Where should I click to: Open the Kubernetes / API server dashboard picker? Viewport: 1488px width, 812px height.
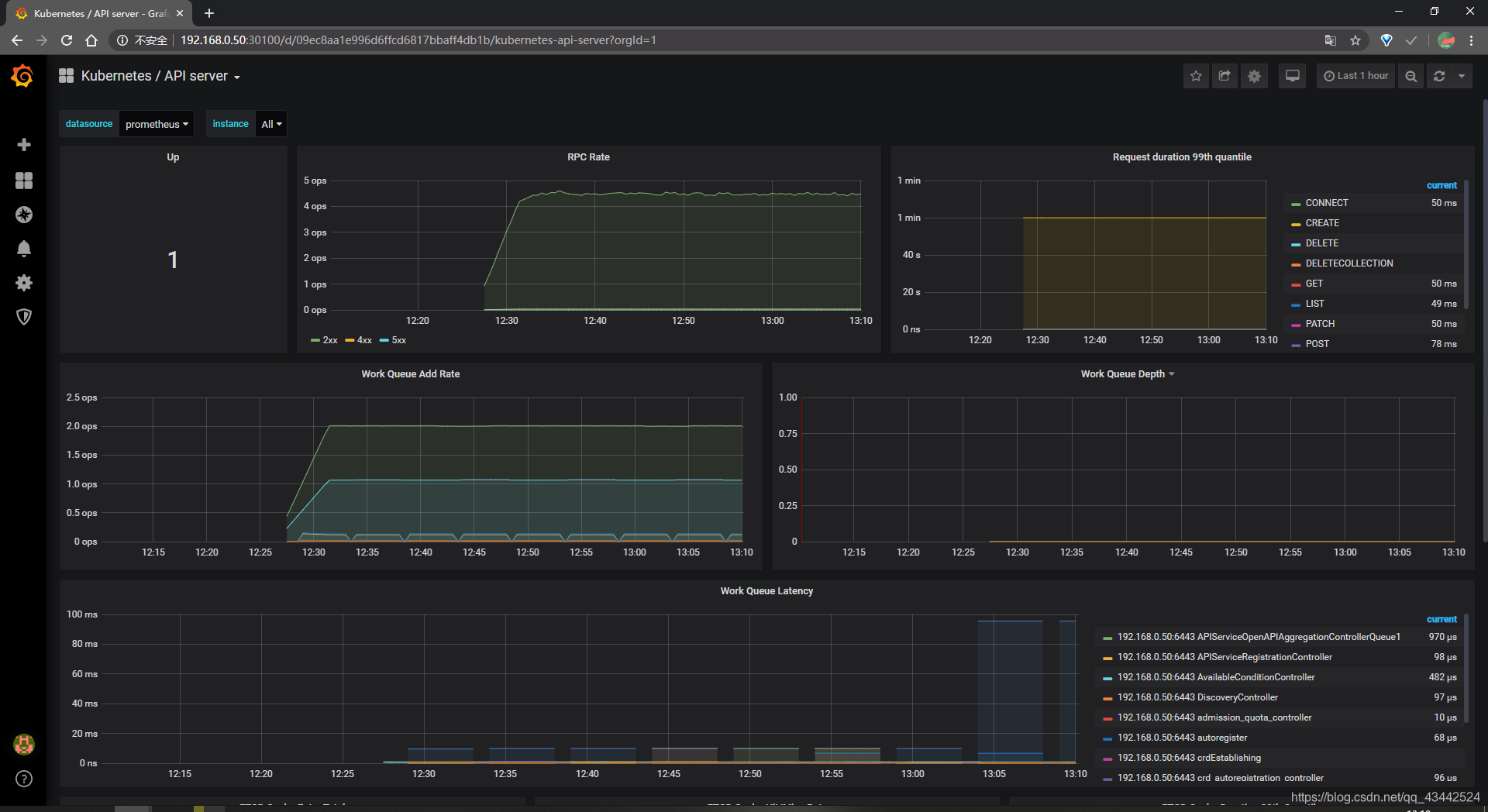pyautogui.click(x=160, y=76)
